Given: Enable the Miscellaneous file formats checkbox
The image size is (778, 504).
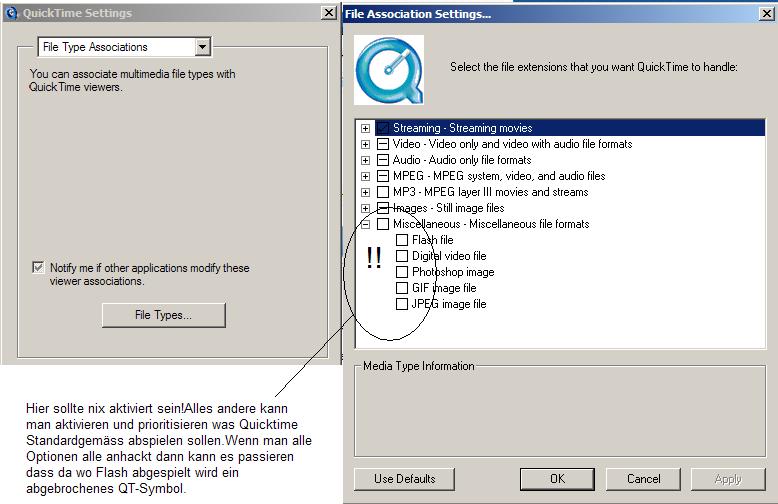Looking at the screenshot, I should tap(383, 224).
